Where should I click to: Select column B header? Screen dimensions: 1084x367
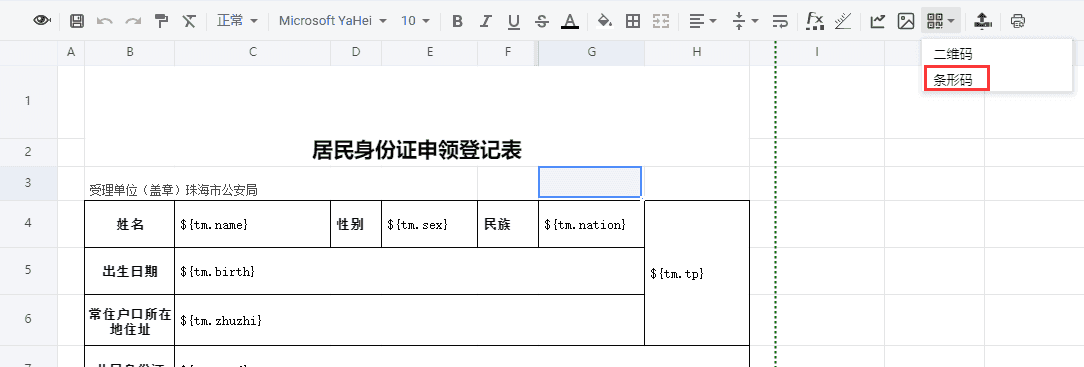[x=129, y=52]
